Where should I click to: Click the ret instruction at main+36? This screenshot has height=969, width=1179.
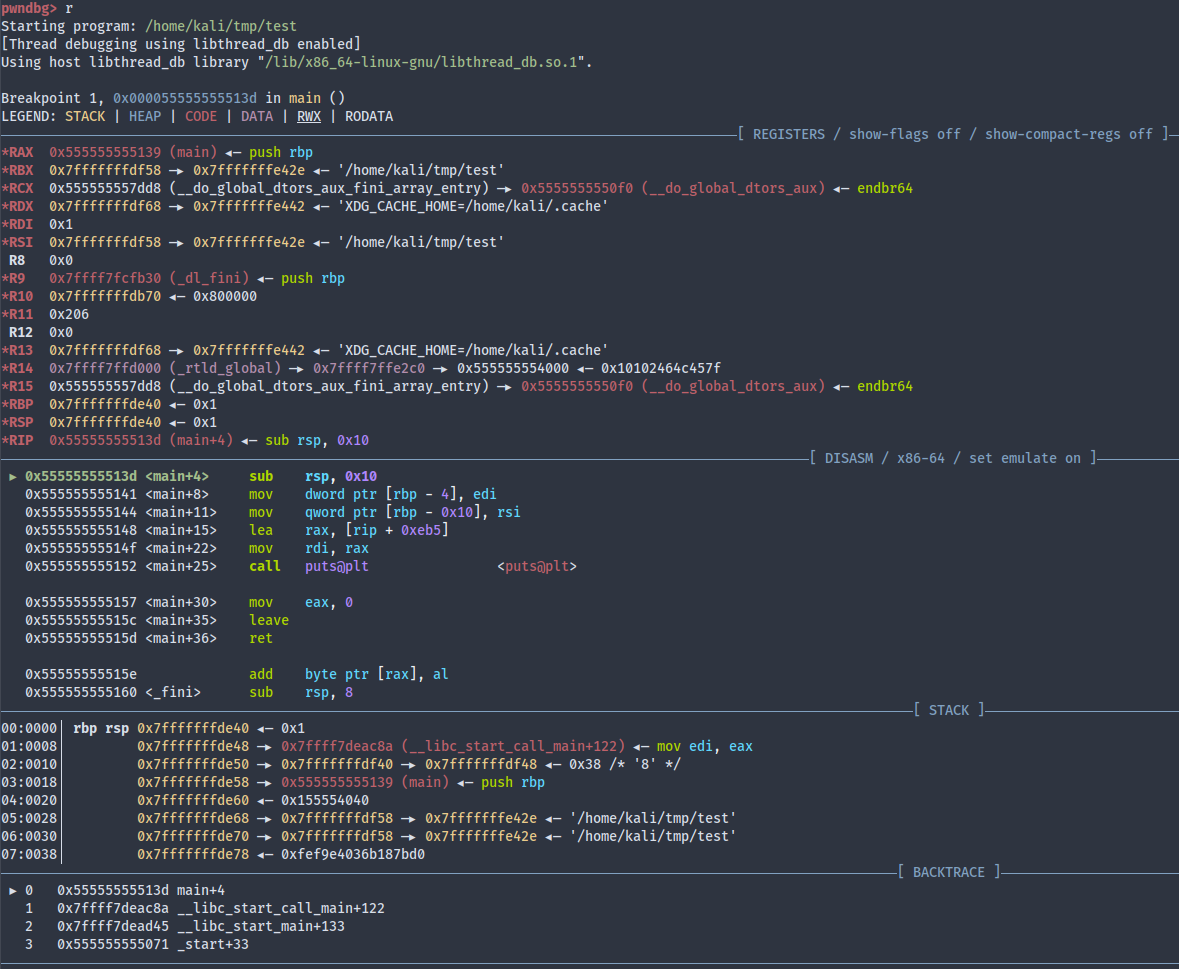pyautogui.click(x=260, y=638)
